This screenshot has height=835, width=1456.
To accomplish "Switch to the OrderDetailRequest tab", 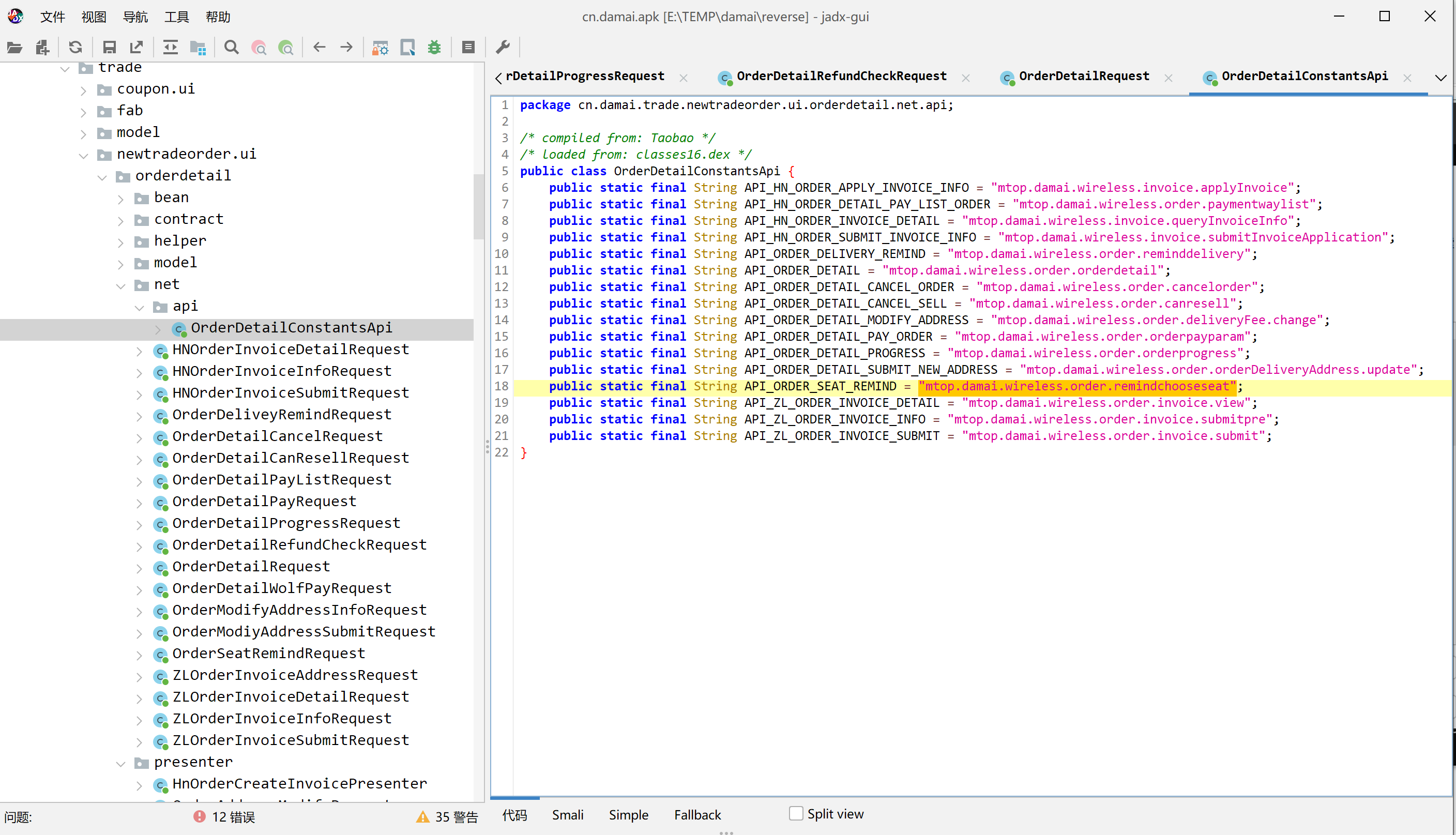I will click(1083, 77).
